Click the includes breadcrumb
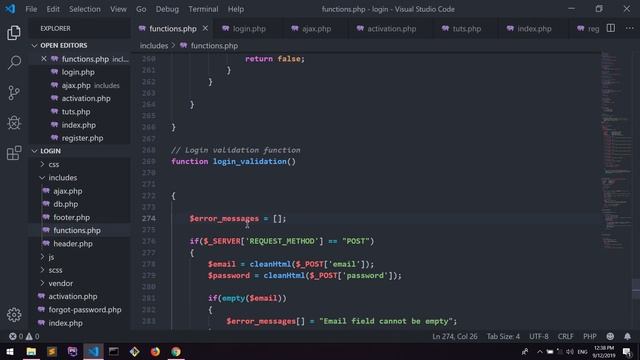Viewport: 640px width, 360px height. 154,46
